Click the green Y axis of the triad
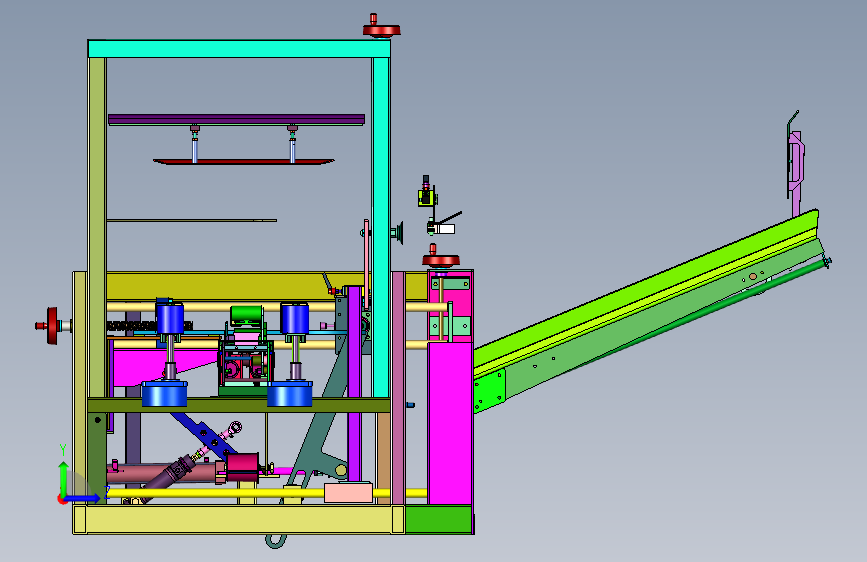 point(64,479)
